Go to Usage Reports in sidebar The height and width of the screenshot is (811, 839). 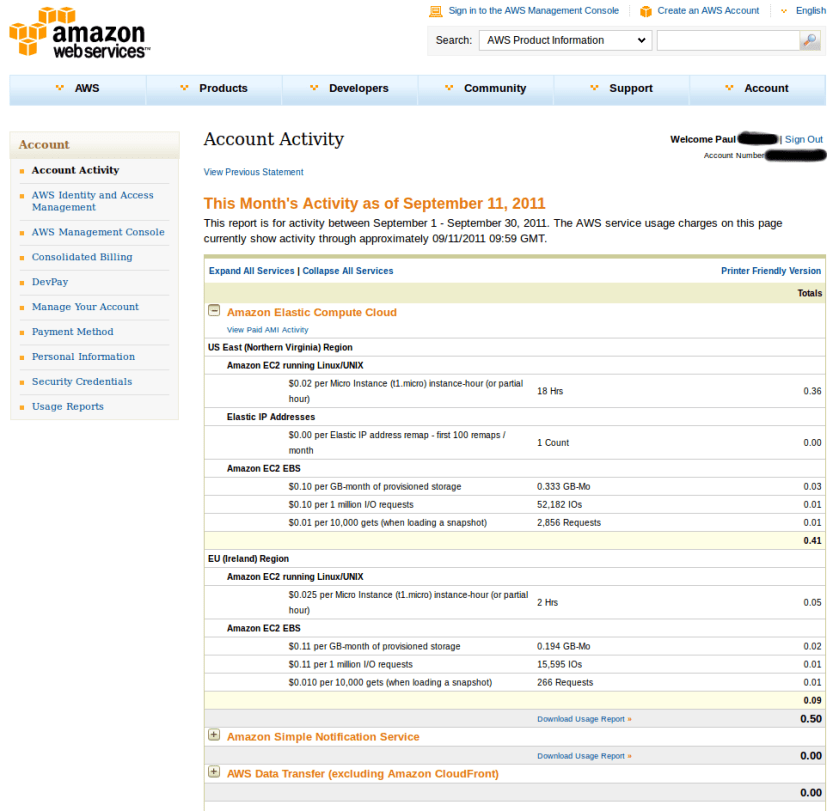click(x=67, y=407)
